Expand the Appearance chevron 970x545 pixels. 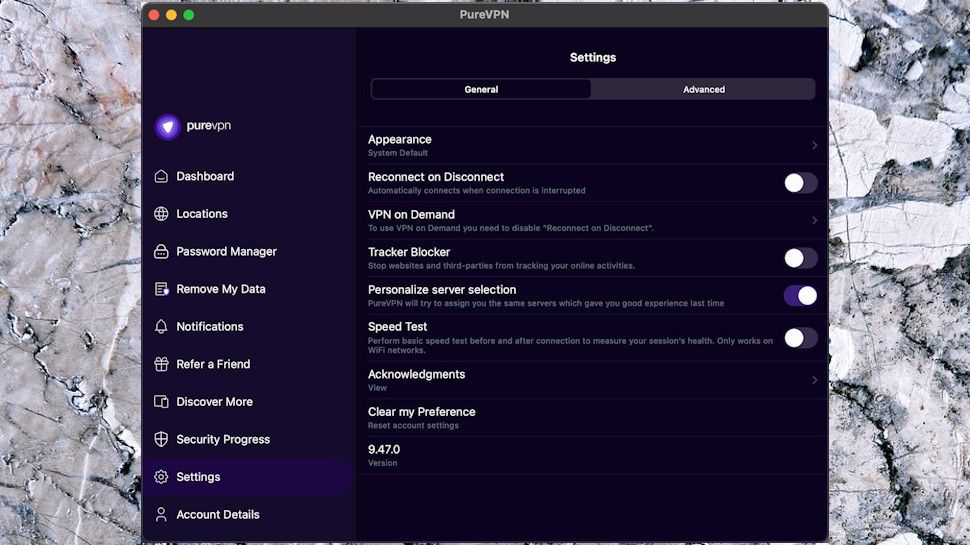(814, 145)
